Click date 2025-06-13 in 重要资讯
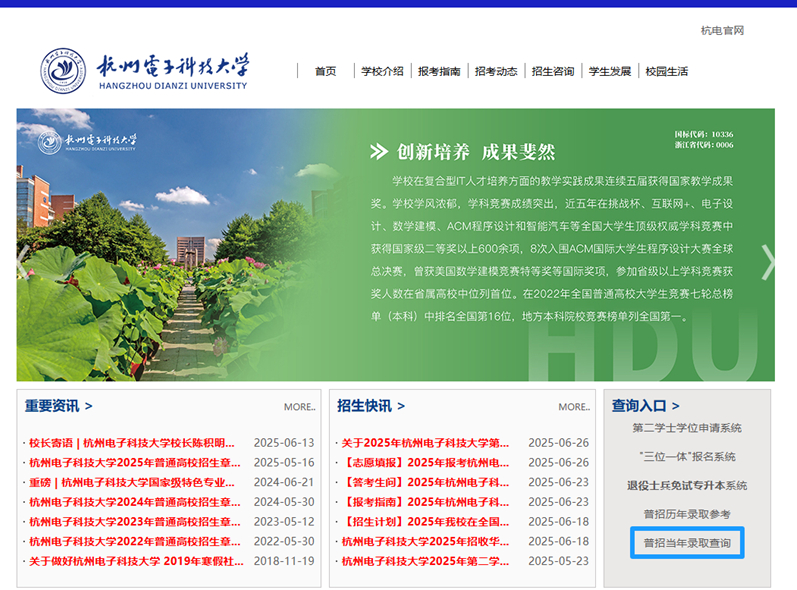This screenshot has height=590, width=797. point(284,443)
